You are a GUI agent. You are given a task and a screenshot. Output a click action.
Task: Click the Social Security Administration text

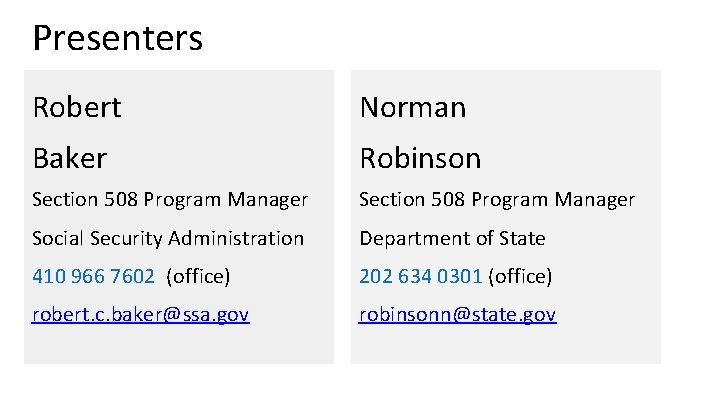tap(167, 238)
